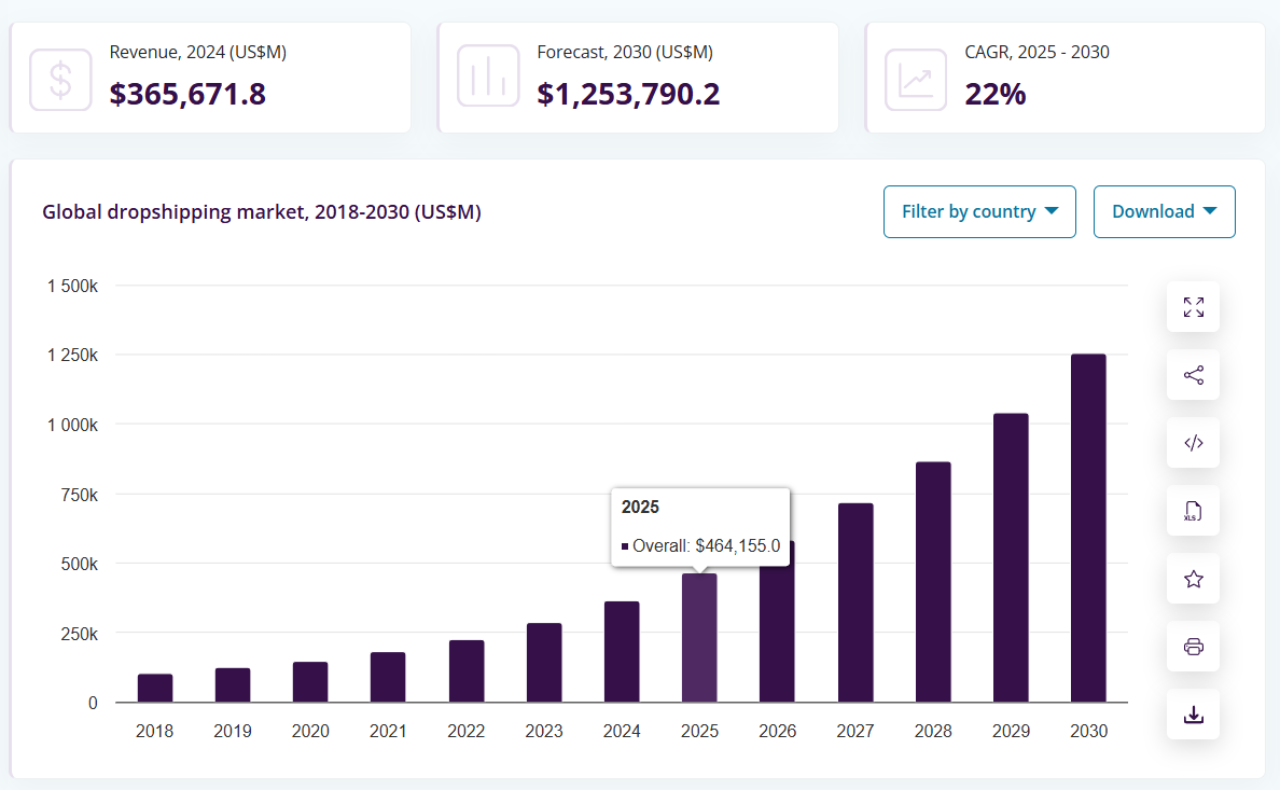Click the share chart icon
Viewport: 1280px width, 790px height.
coord(1193,375)
